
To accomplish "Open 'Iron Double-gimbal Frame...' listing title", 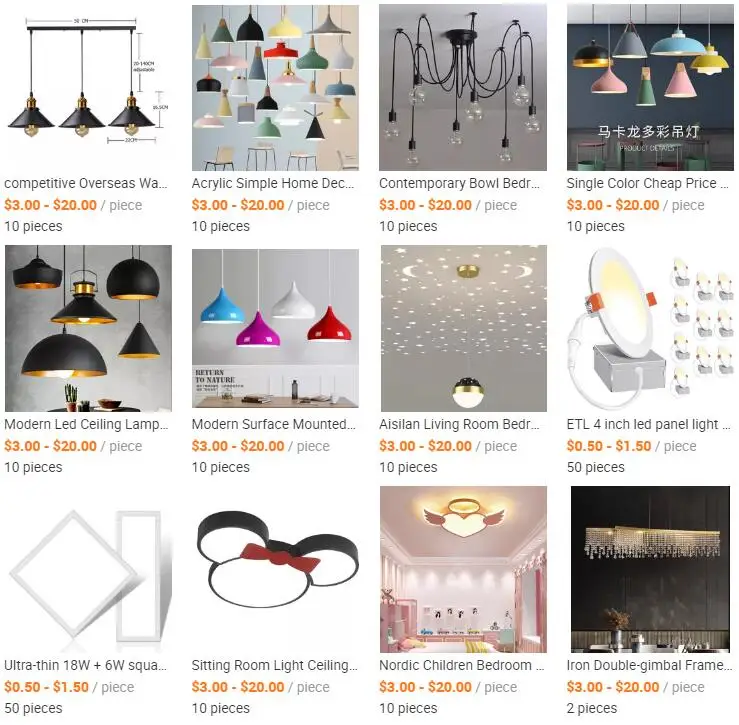I will pyautogui.click(x=649, y=665).
